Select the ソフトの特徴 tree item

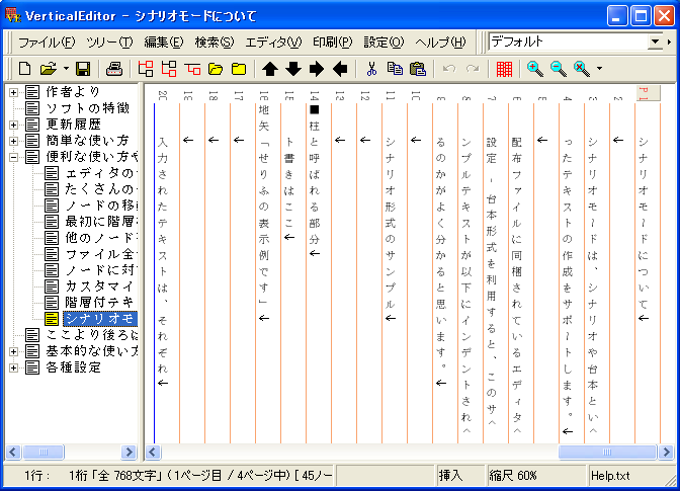[x=88, y=108]
